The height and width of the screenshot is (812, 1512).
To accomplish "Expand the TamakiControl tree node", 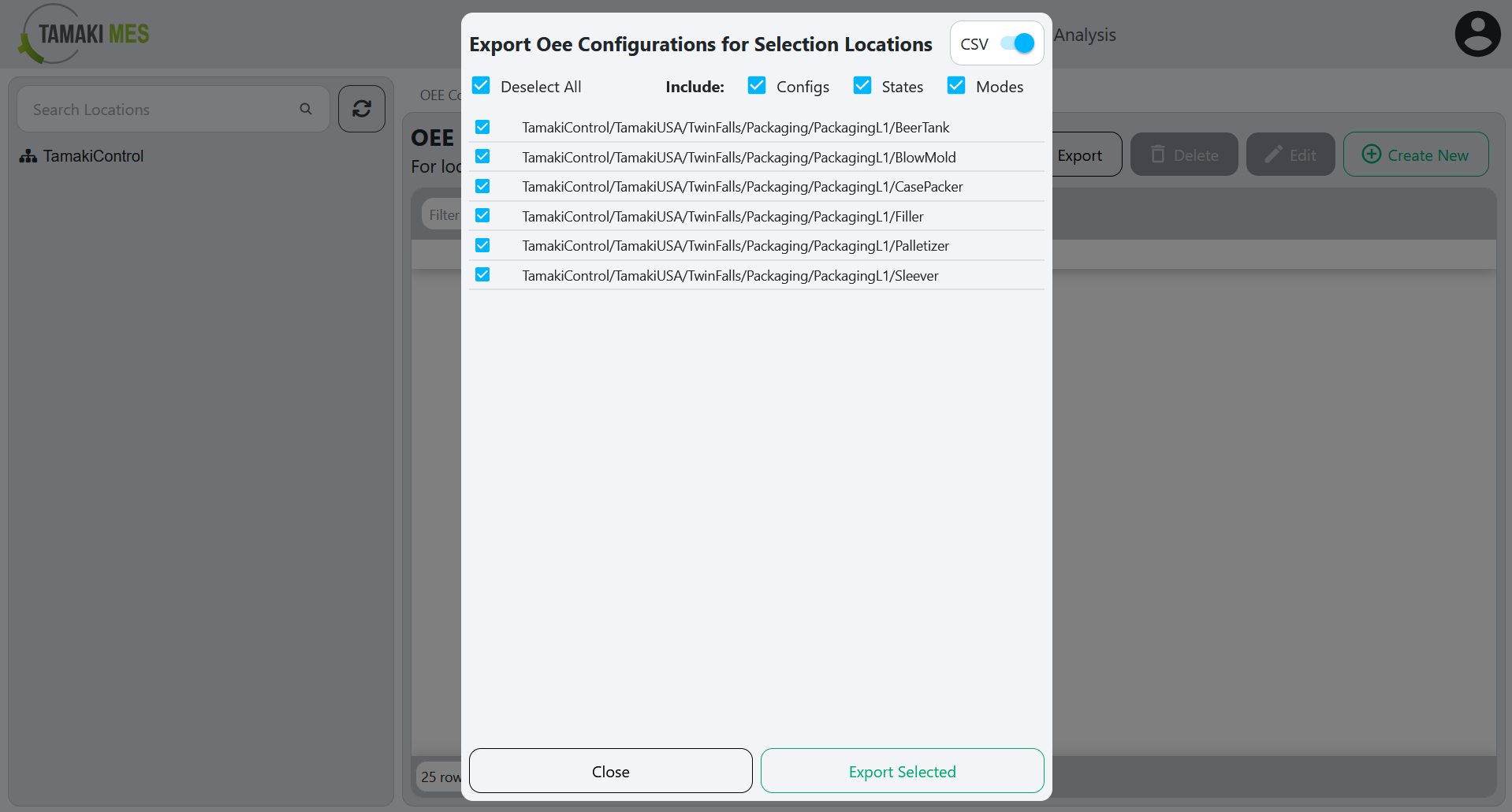I will coord(92,155).
